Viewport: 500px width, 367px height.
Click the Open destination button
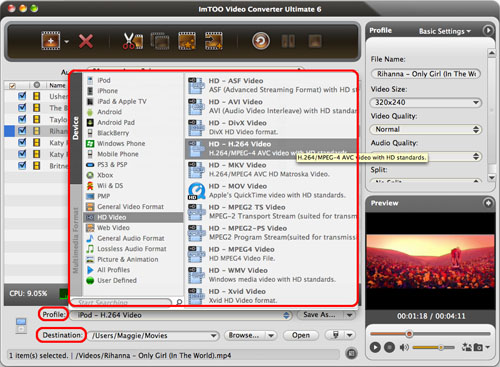tap(301, 335)
